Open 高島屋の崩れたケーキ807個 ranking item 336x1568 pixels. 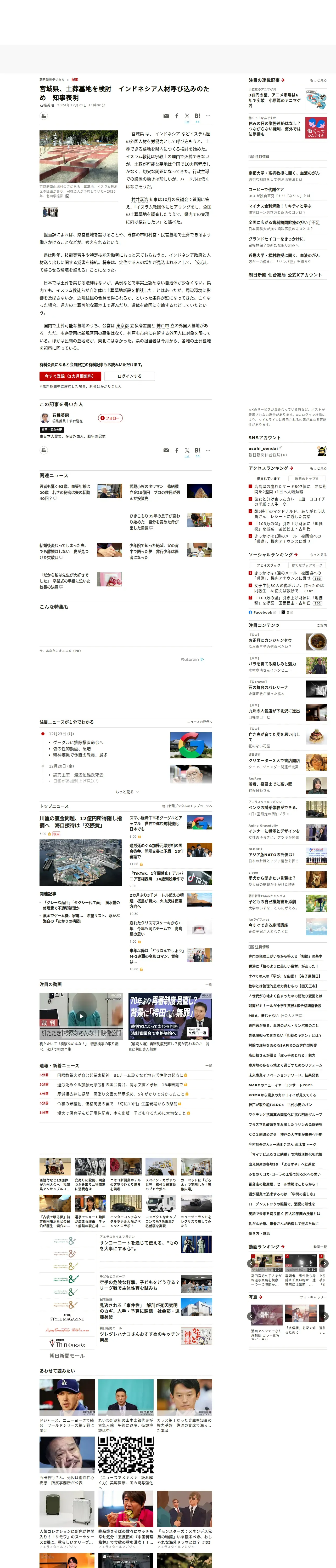pos(290,489)
